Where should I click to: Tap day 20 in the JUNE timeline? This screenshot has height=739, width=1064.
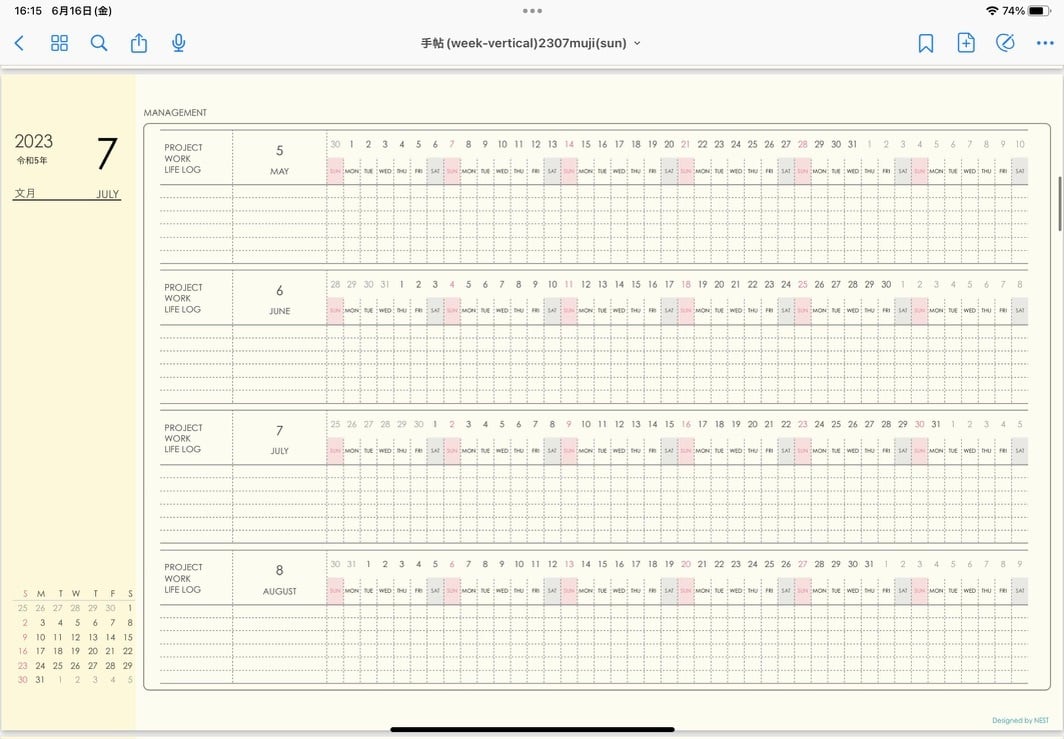click(x=719, y=284)
